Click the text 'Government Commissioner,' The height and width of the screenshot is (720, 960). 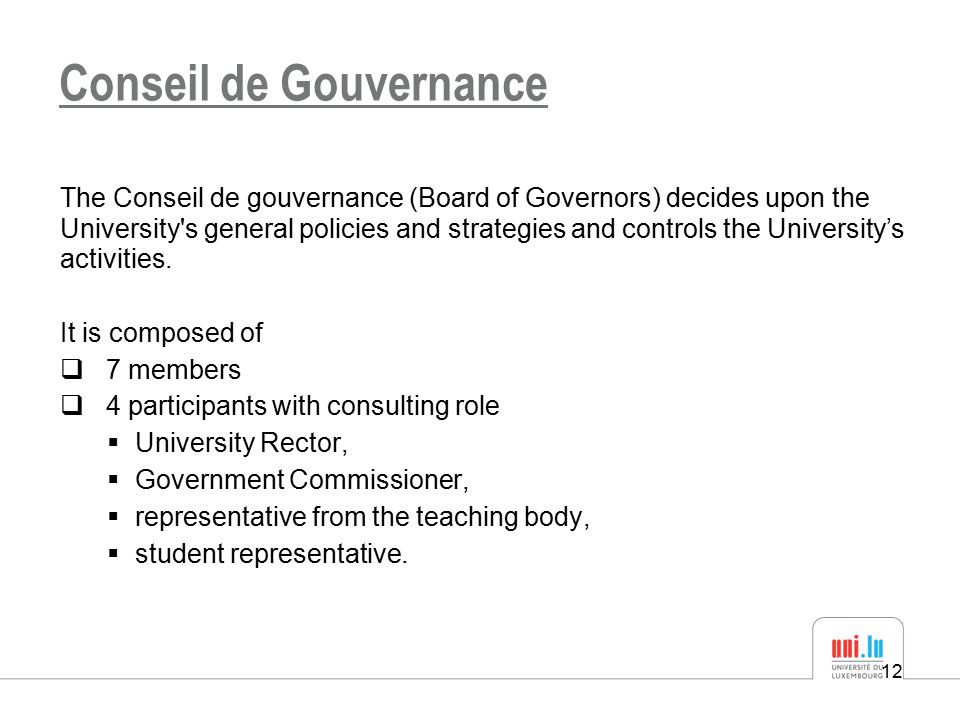click(302, 479)
